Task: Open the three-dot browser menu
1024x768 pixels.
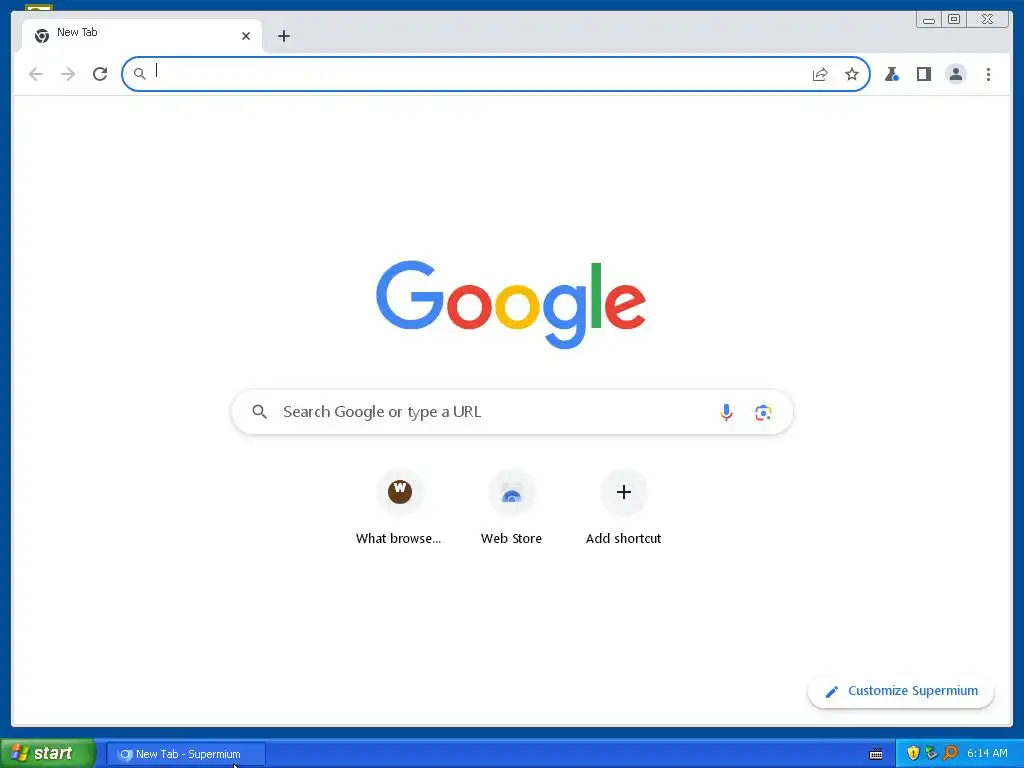Action: tap(988, 74)
